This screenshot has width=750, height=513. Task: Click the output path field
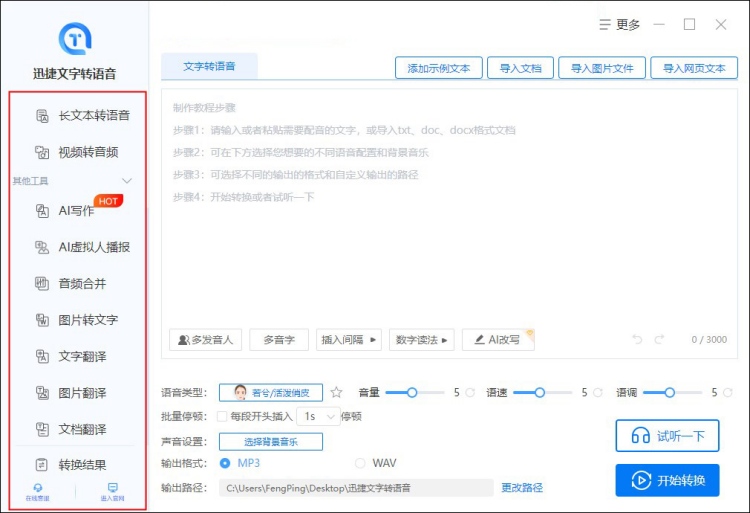(x=356, y=488)
